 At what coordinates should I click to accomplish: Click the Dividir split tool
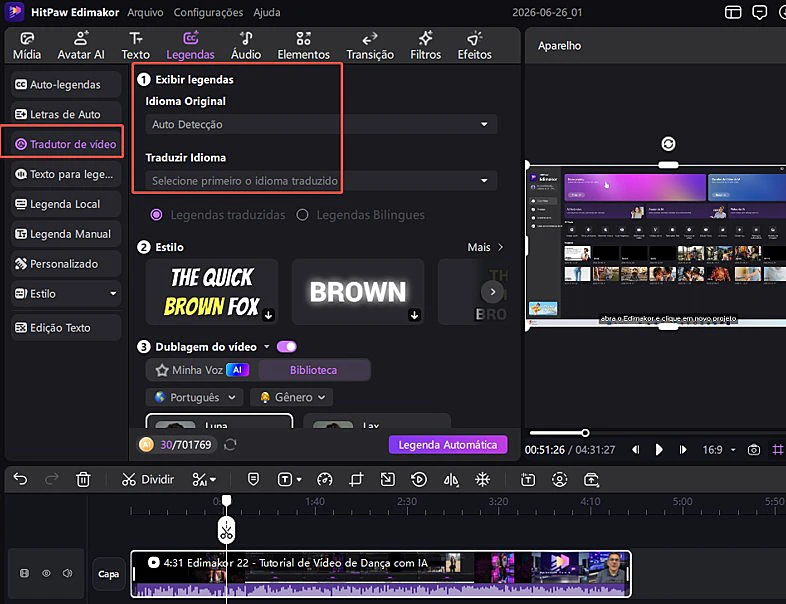pyautogui.click(x=147, y=480)
